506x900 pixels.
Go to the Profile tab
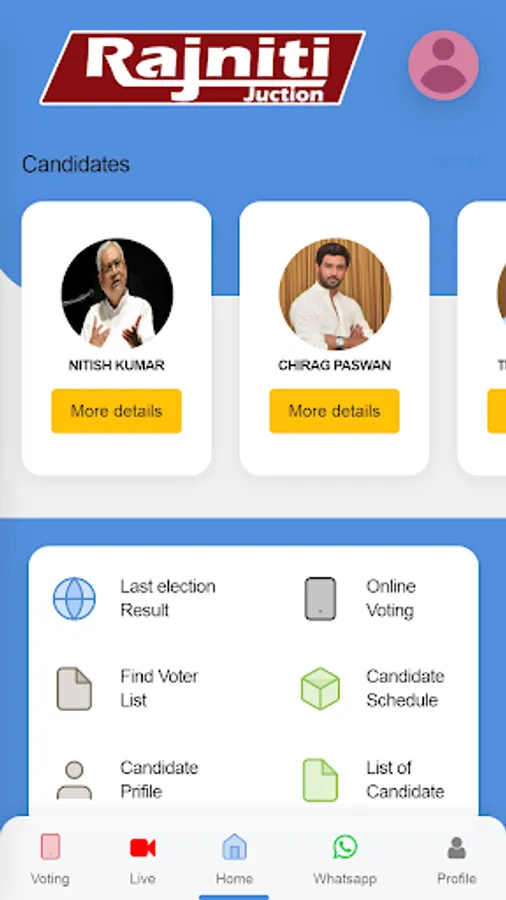(x=457, y=859)
